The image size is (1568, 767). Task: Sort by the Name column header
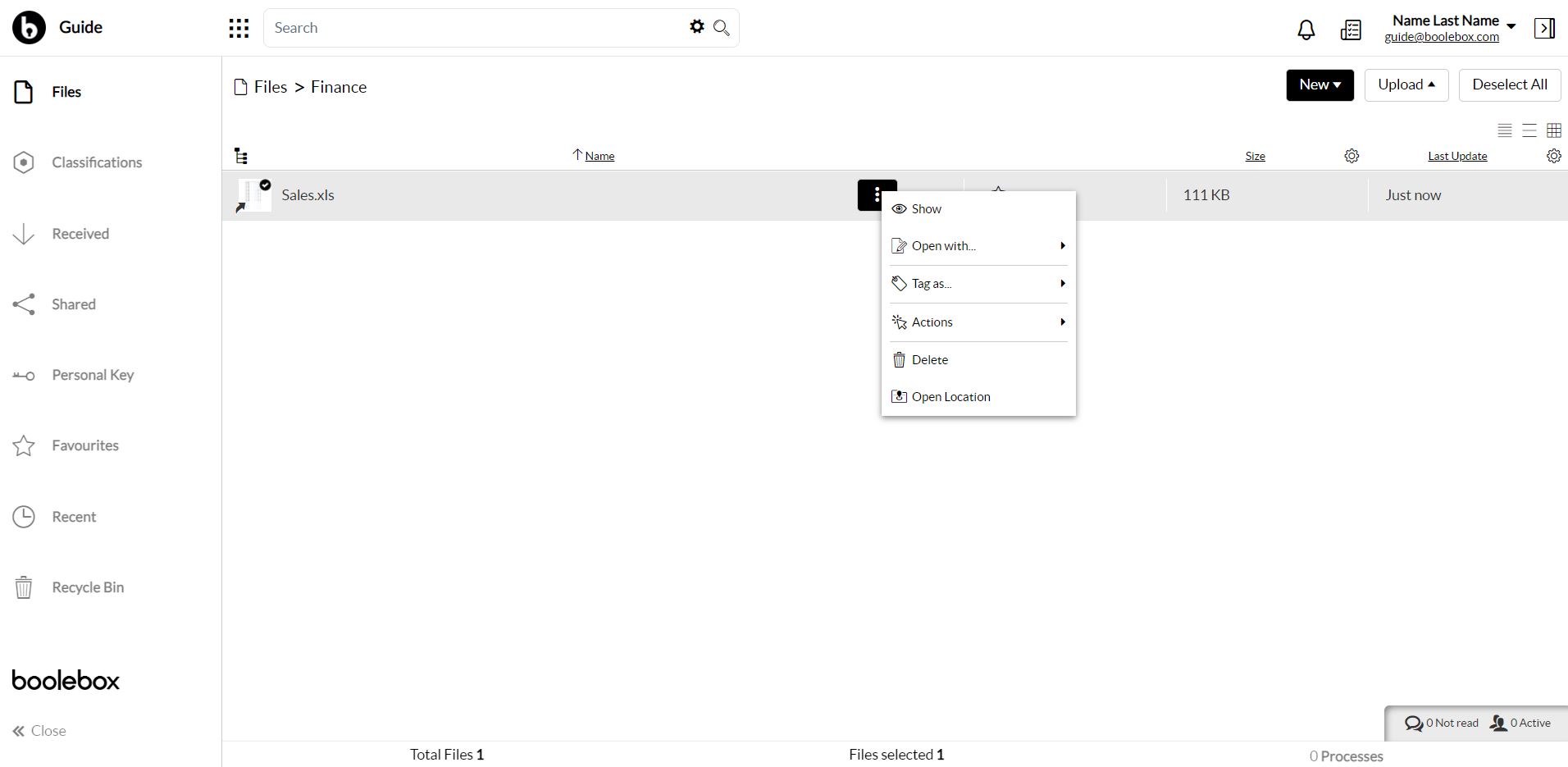point(599,156)
